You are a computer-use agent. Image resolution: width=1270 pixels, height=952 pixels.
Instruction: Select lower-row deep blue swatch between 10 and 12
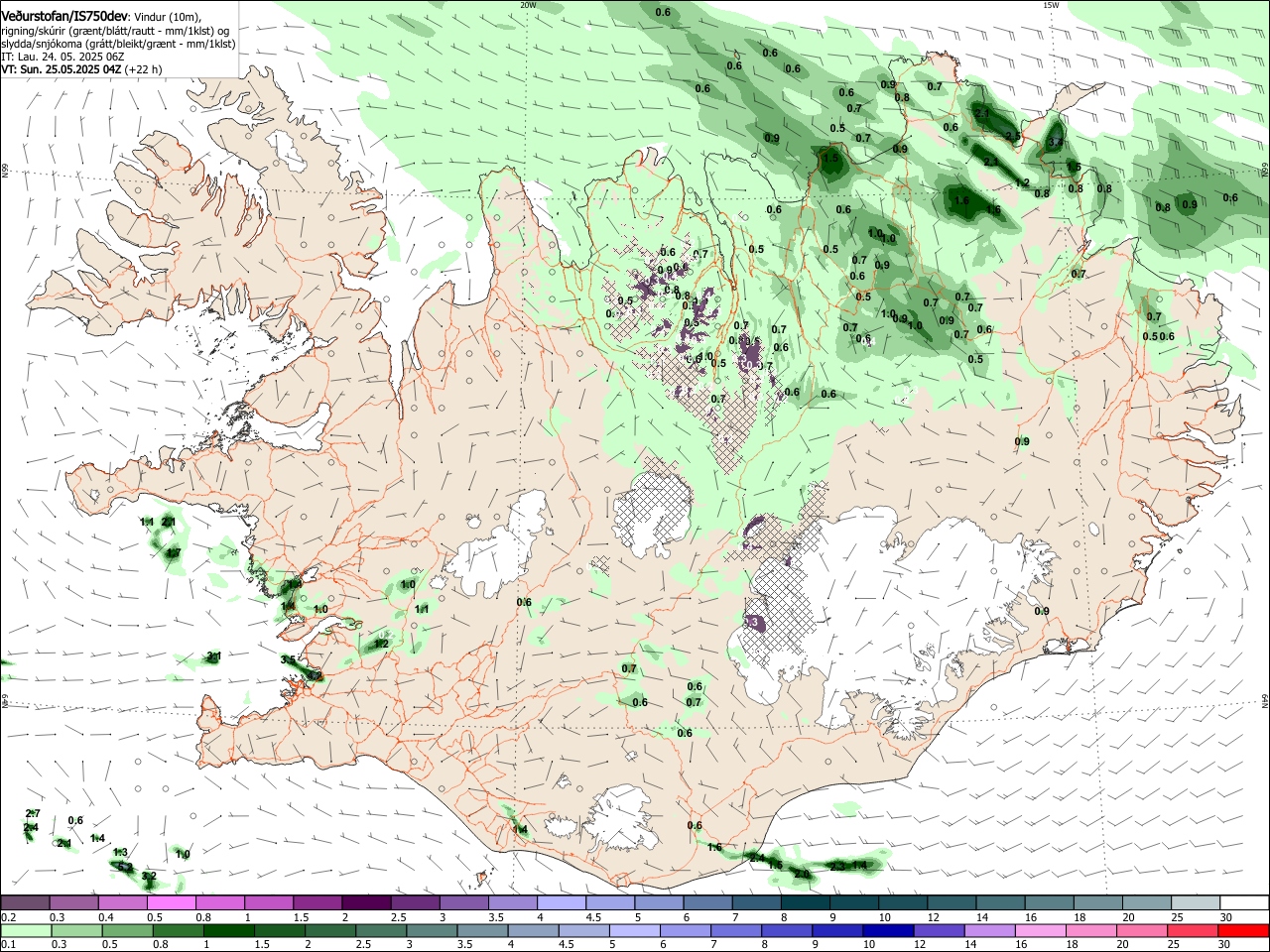click(888, 931)
